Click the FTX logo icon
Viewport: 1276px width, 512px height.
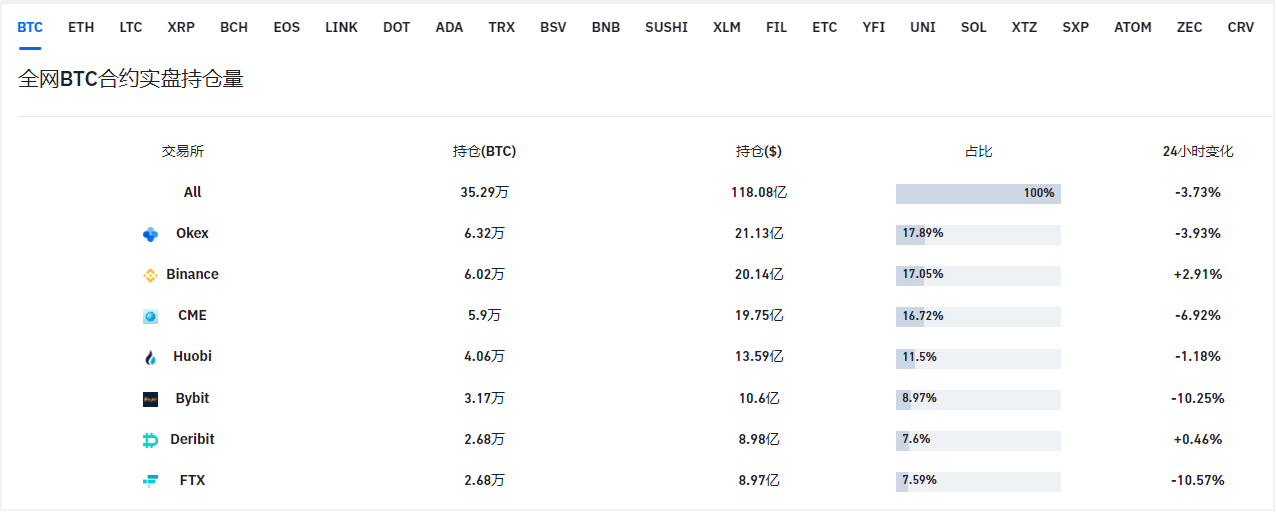pos(150,481)
